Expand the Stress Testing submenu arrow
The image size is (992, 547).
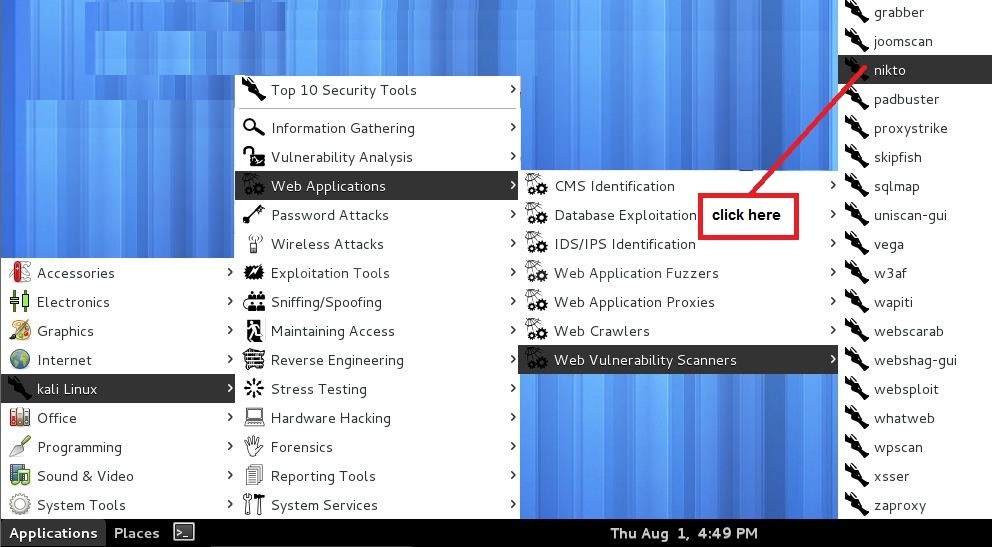point(512,388)
